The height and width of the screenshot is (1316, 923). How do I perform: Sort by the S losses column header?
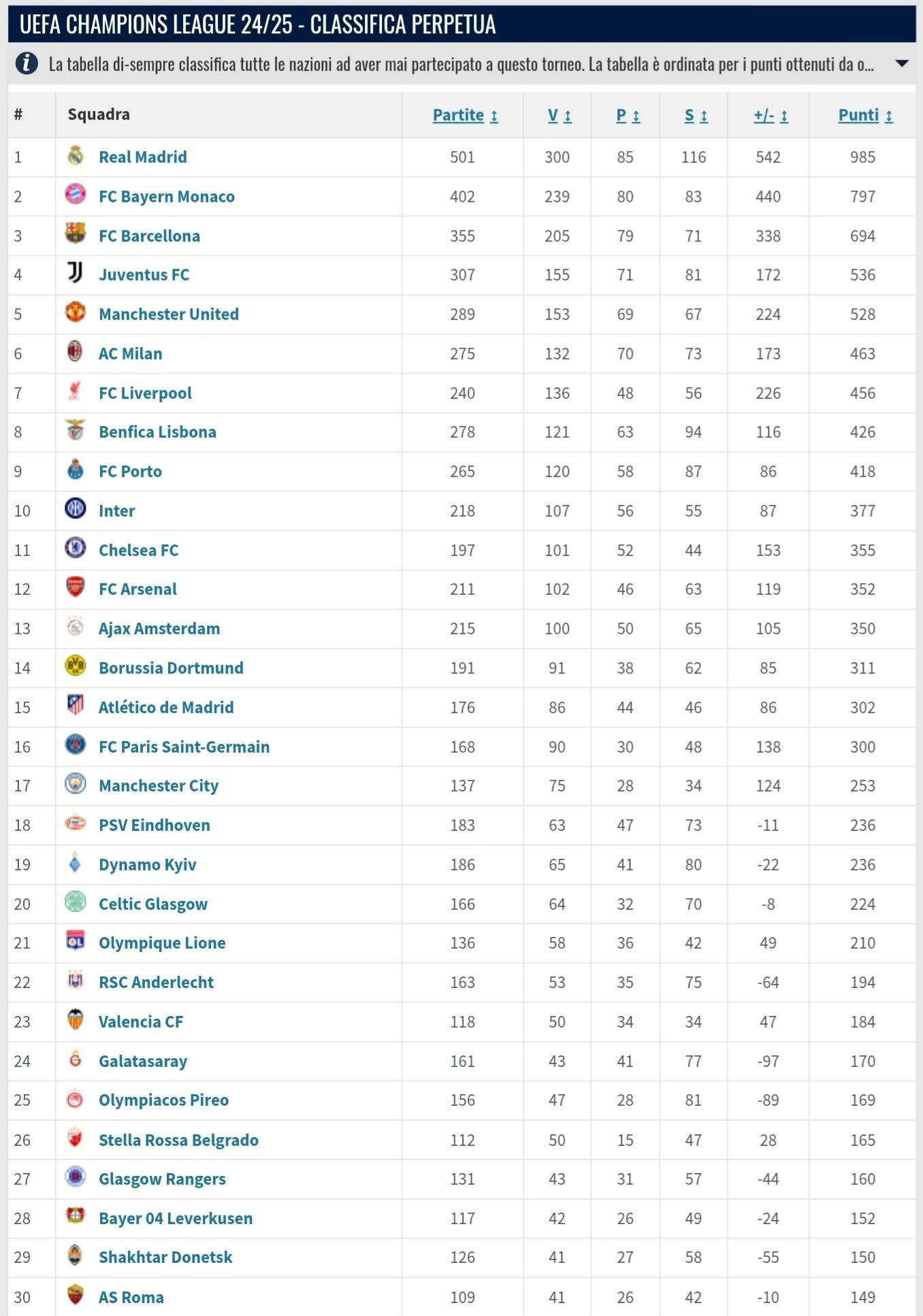pyautogui.click(x=696, y=116)
